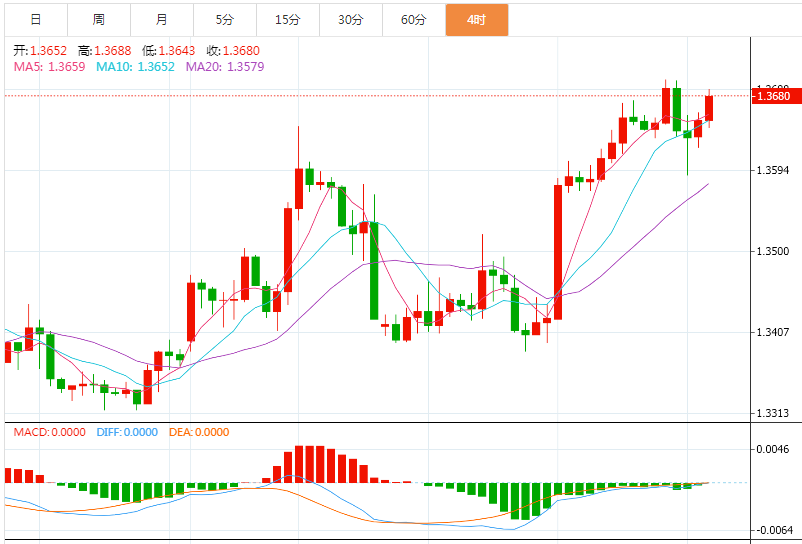Viewport: 802px width, 544px height.
Task: Select the 30分 interval tab
Action: pyautogui.click(x=351, y=20)
